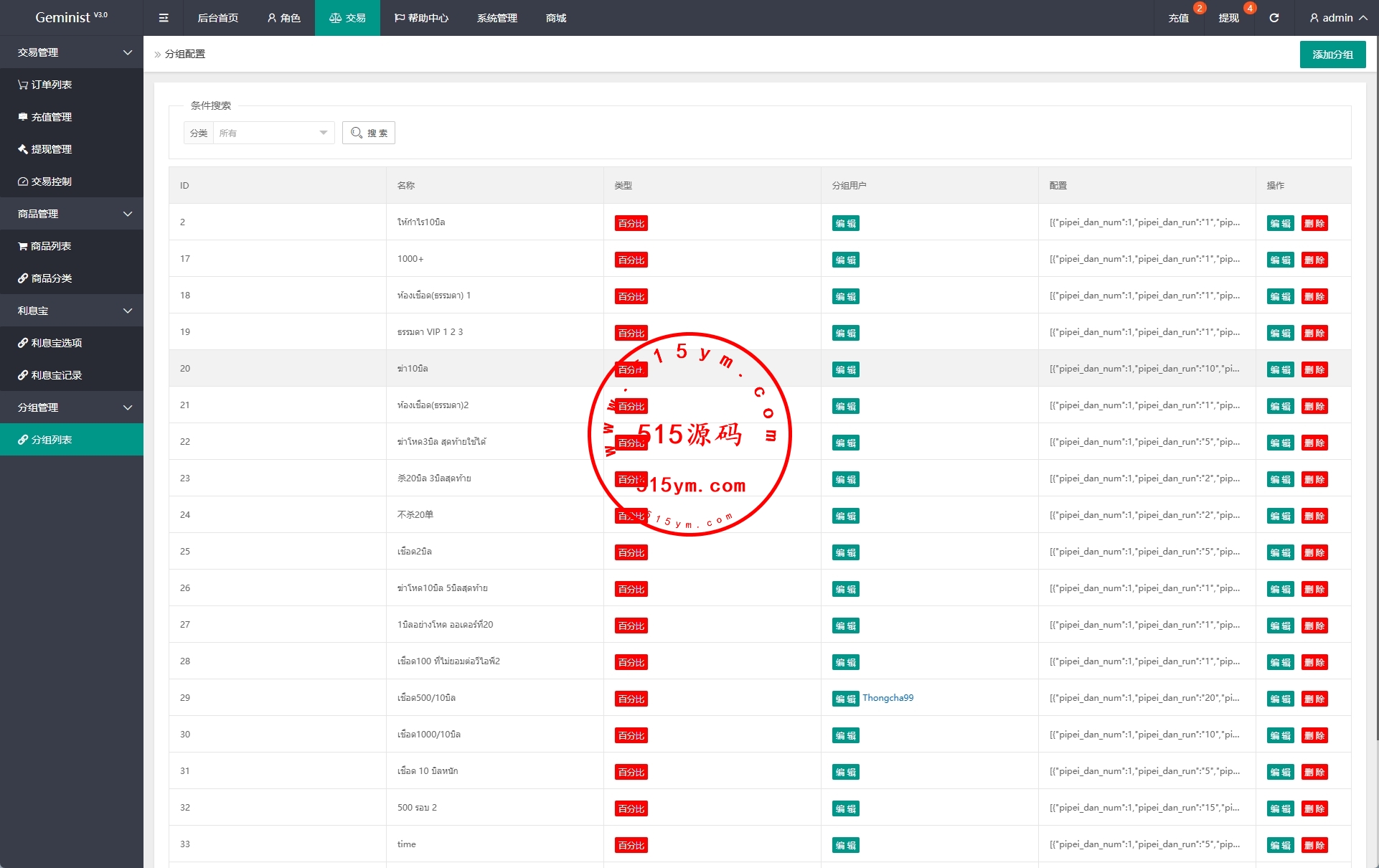
Task: Open the 帮助中心 top menu
Action: (422, 18)
